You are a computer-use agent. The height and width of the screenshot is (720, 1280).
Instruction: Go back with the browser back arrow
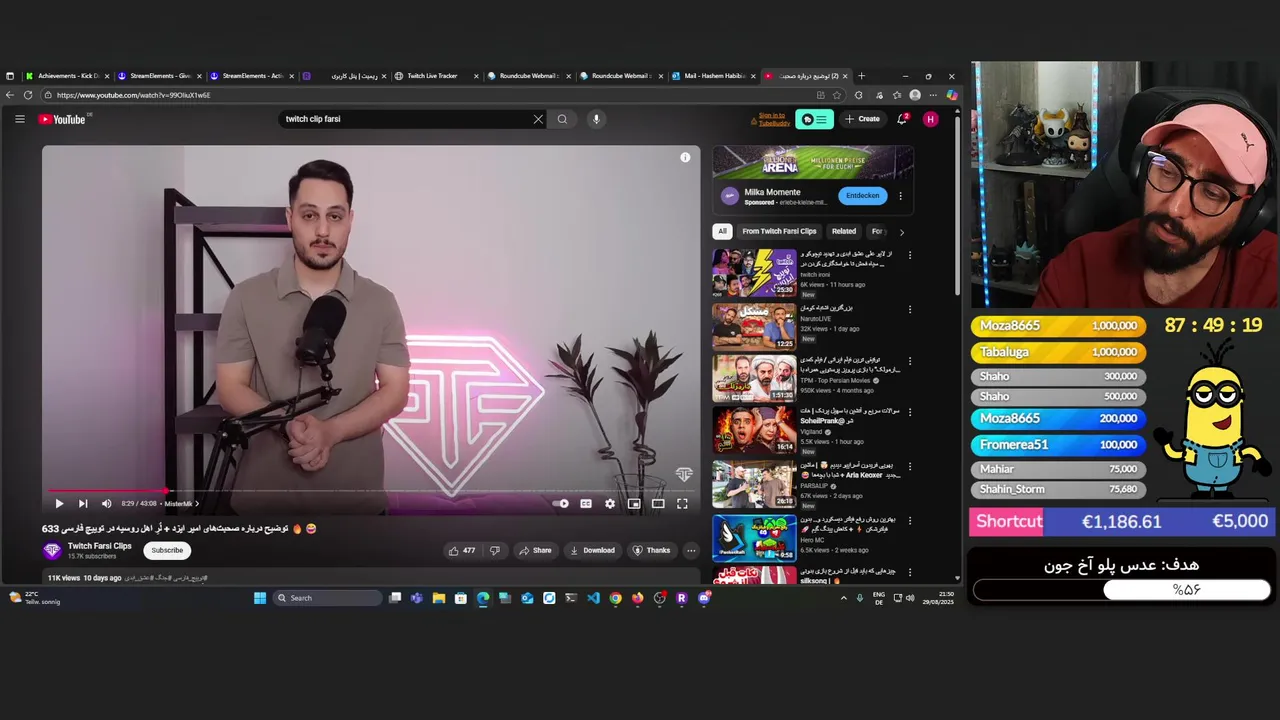(10, 95)
